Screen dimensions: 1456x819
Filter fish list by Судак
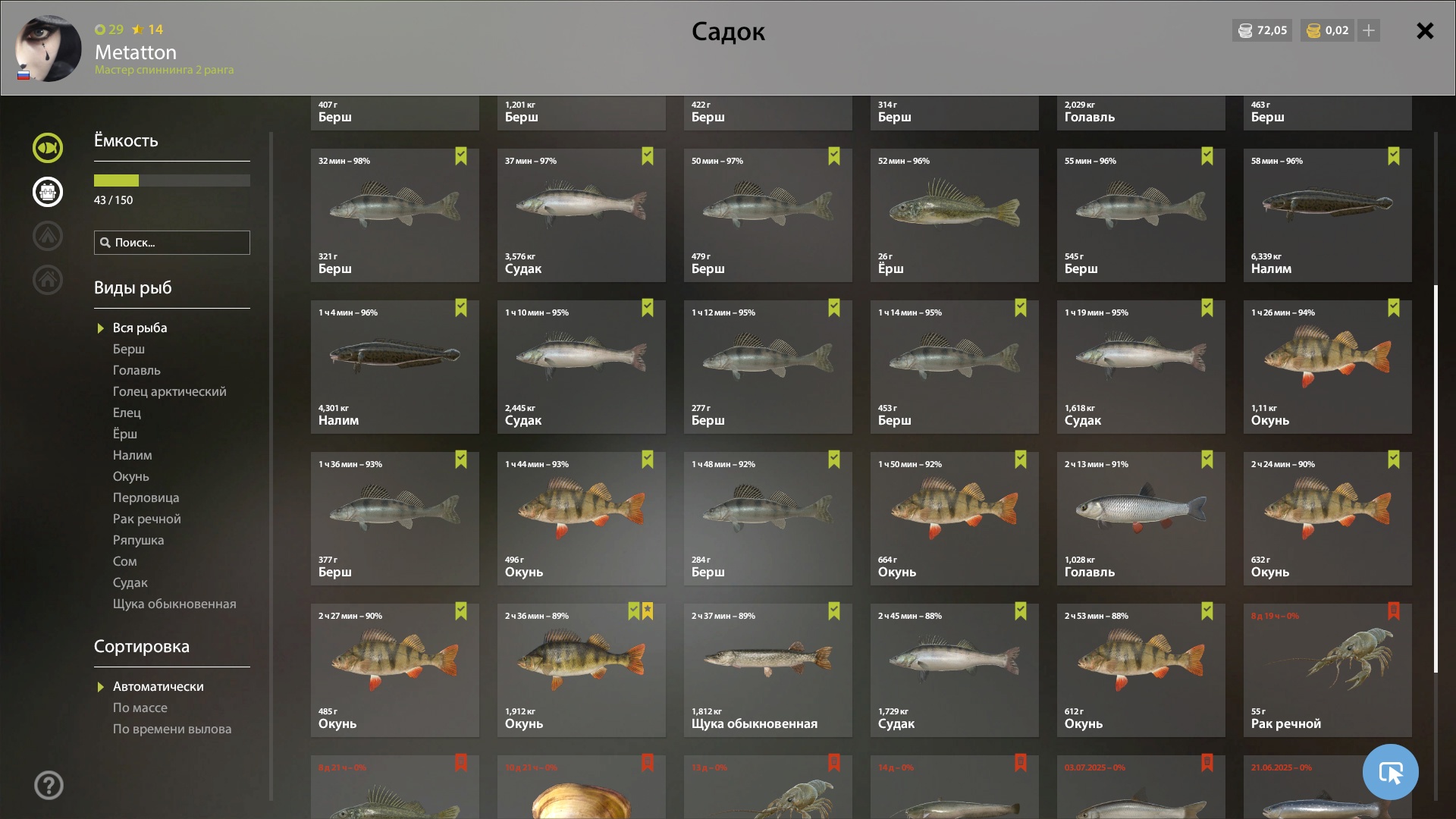pos(130,582)
